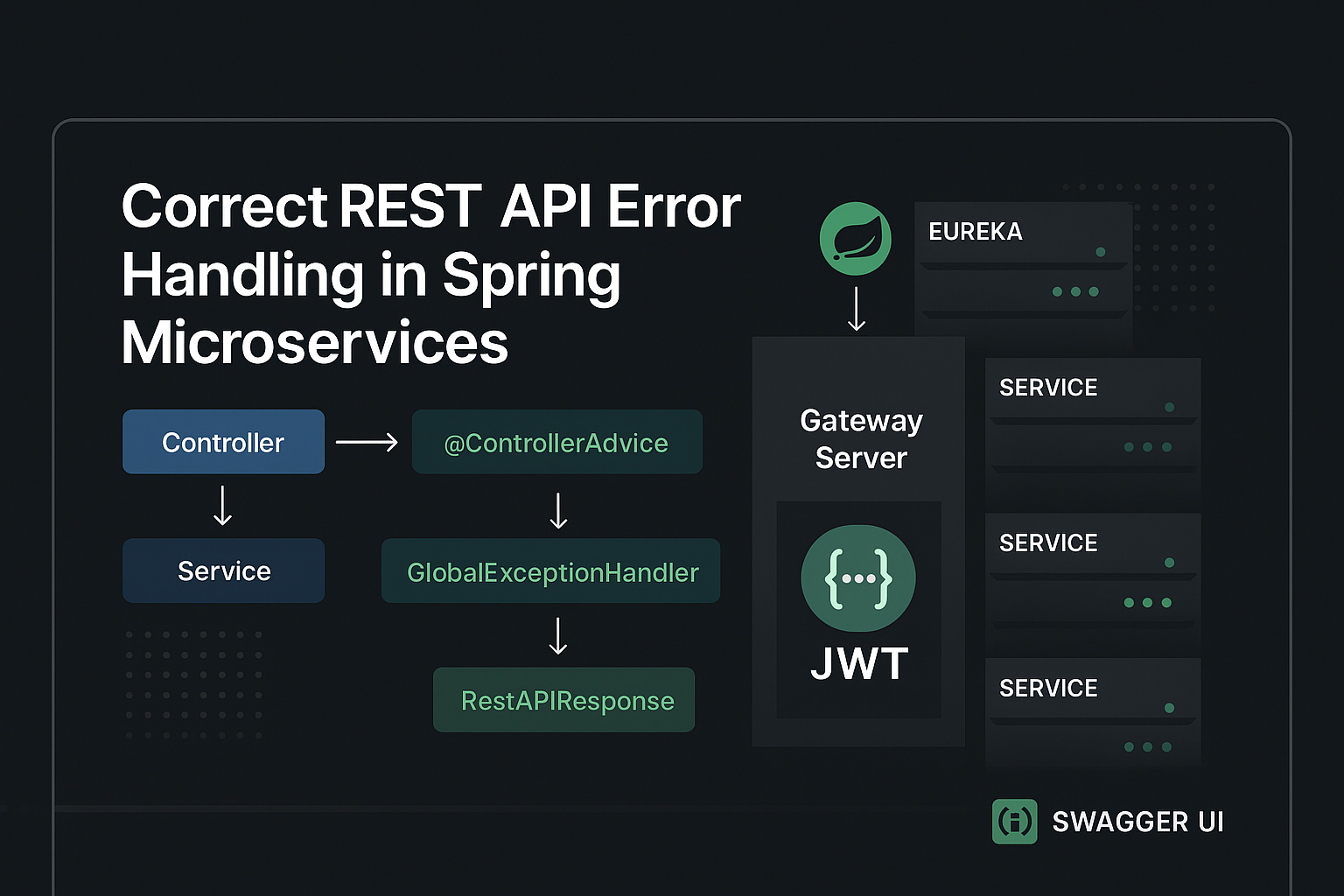1344x896 pixels.
Task: Click the SWAGGER UI text
Action: click(x=1137, y=822)
